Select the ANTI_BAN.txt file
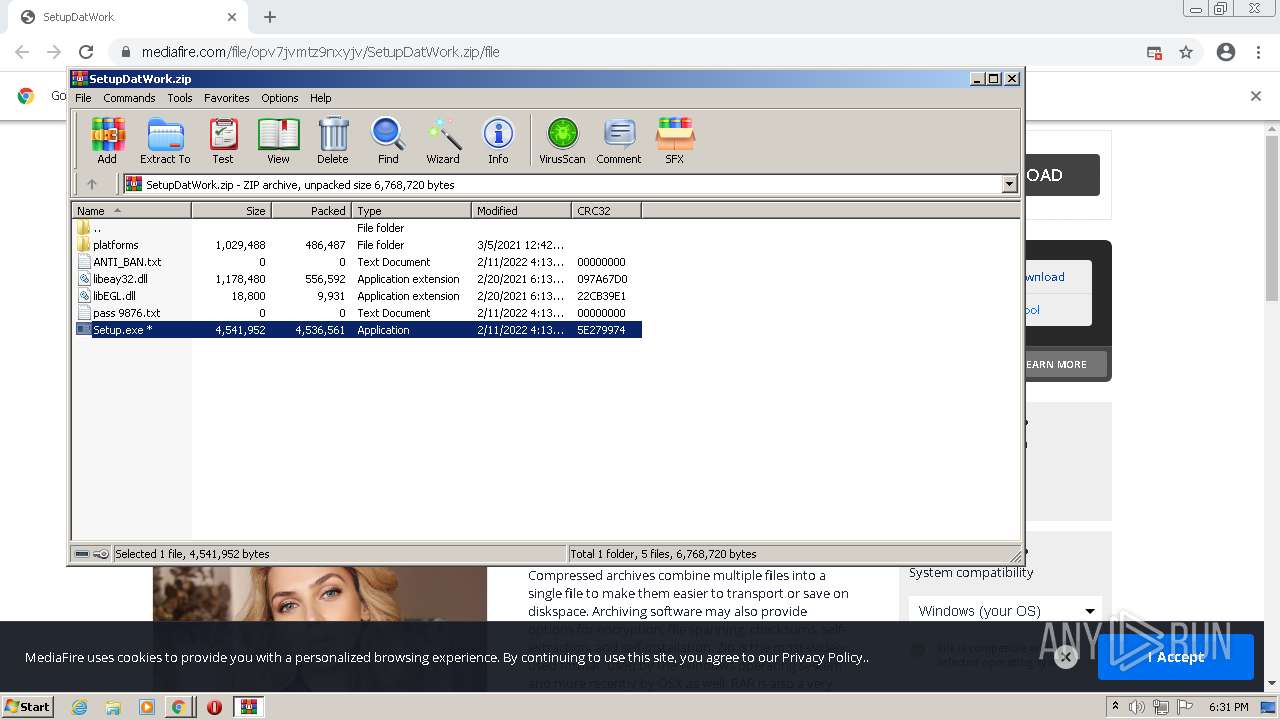 click(x=357, y=262)
